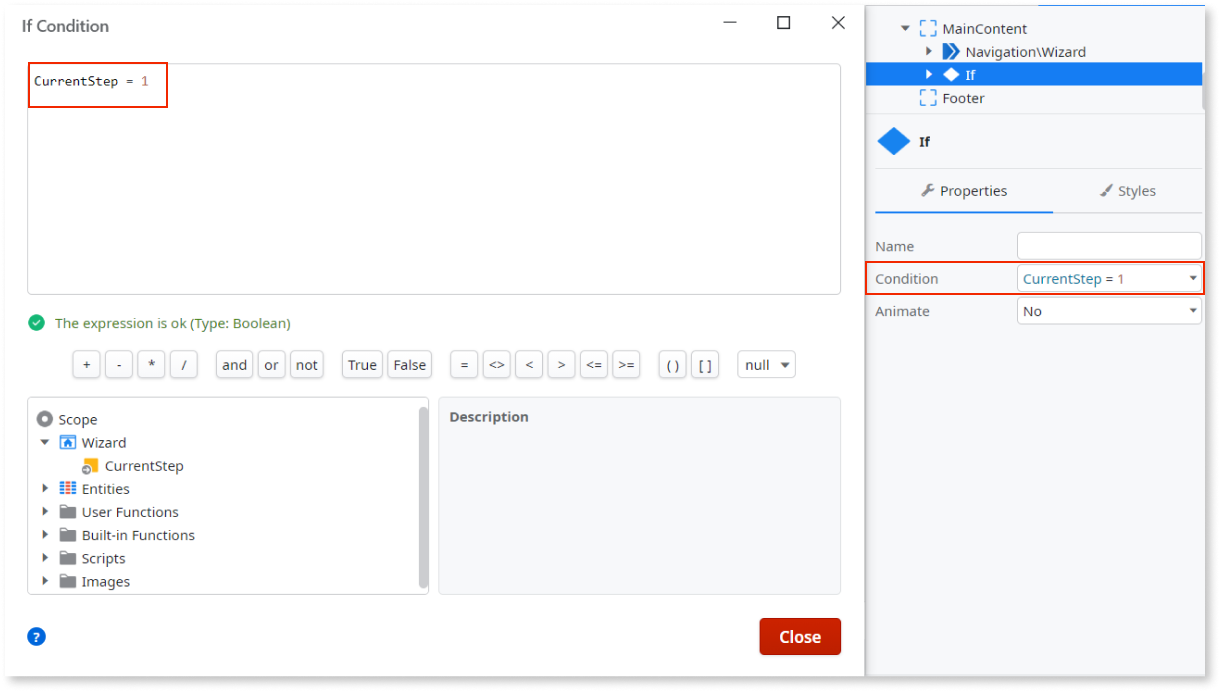Expand the Built-in Functions node

pos(44,534)
